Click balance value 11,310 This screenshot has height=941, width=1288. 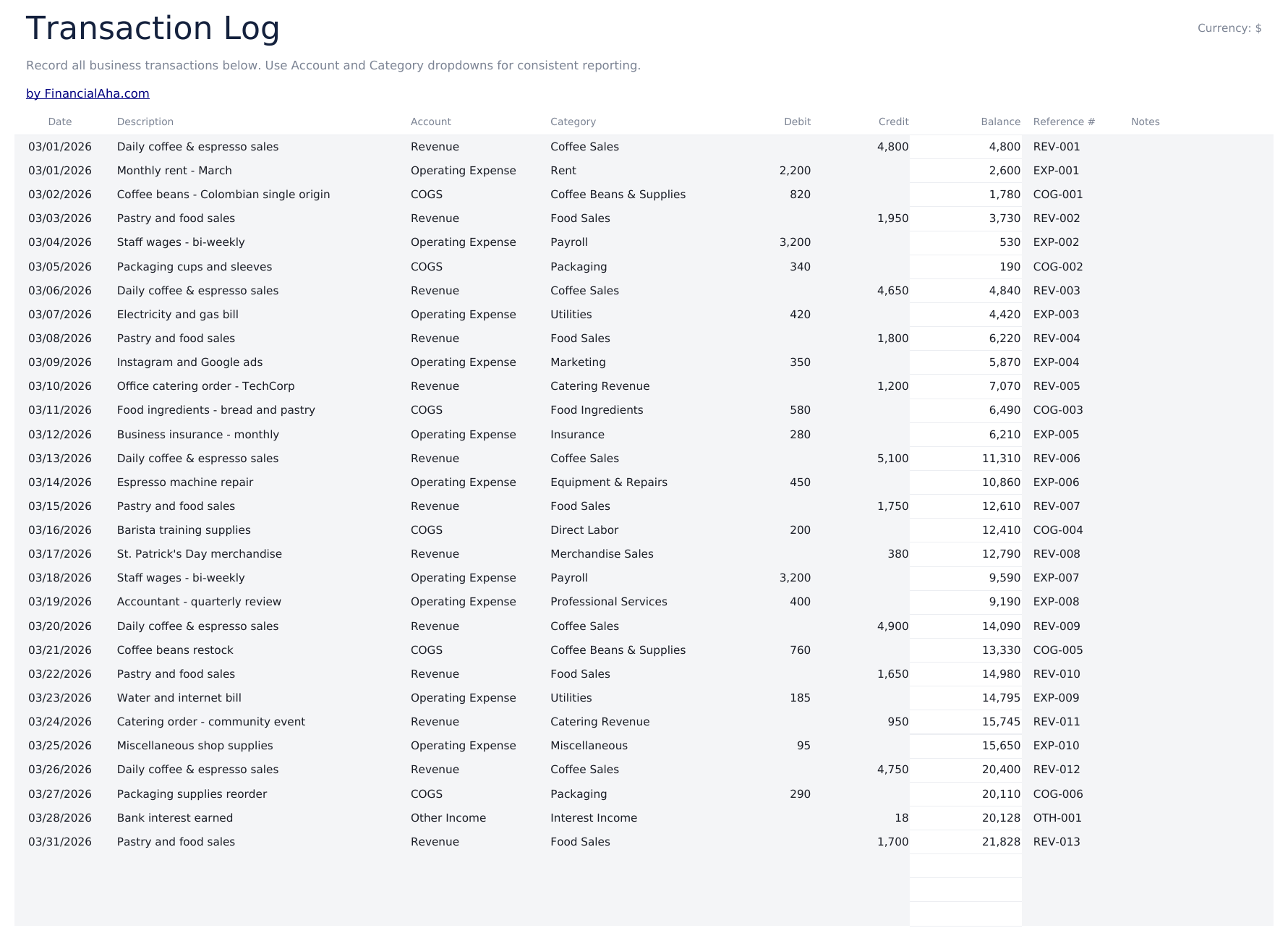pyautogui.click(x=1001, y=459)
